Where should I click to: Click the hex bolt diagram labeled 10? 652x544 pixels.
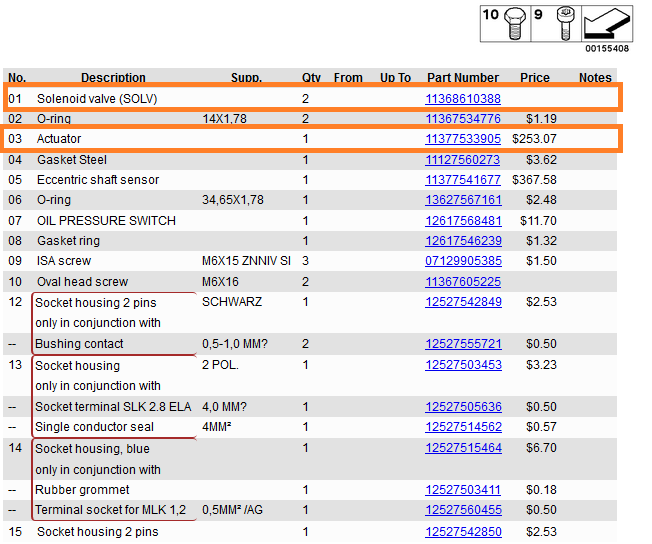click(x=505, y=22)
